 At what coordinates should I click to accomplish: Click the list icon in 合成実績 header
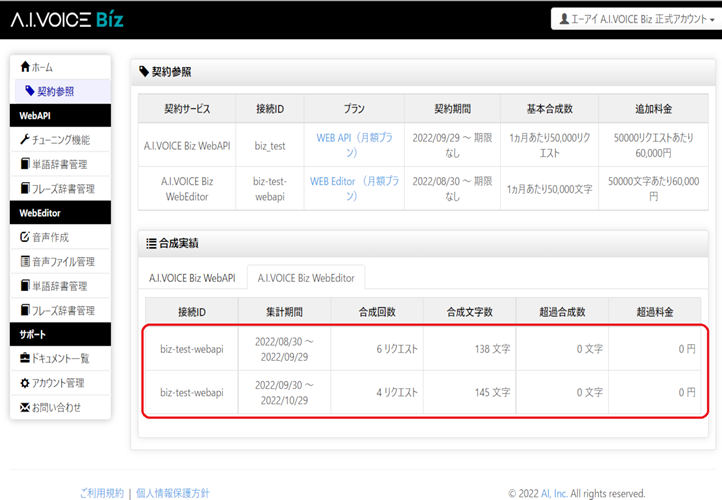151,244
